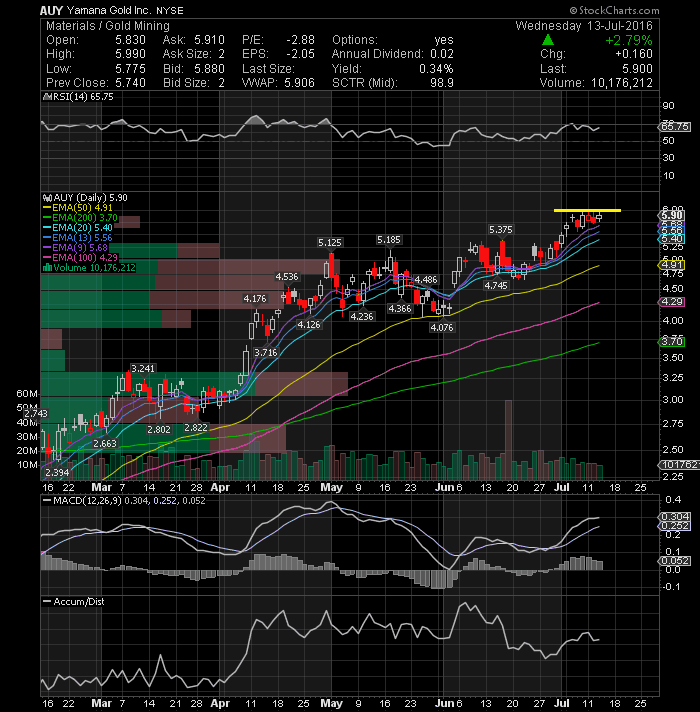700x712 pixels.
Task: Click the May label under the price chart
Action: 331,487
